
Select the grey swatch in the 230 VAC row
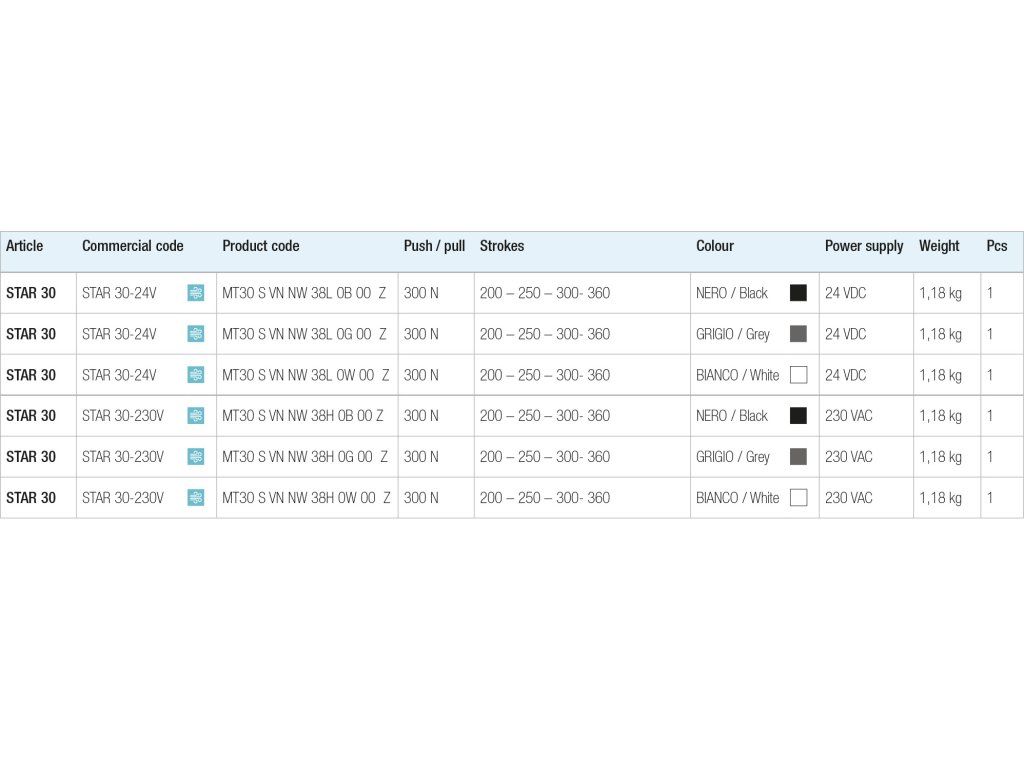798,457
